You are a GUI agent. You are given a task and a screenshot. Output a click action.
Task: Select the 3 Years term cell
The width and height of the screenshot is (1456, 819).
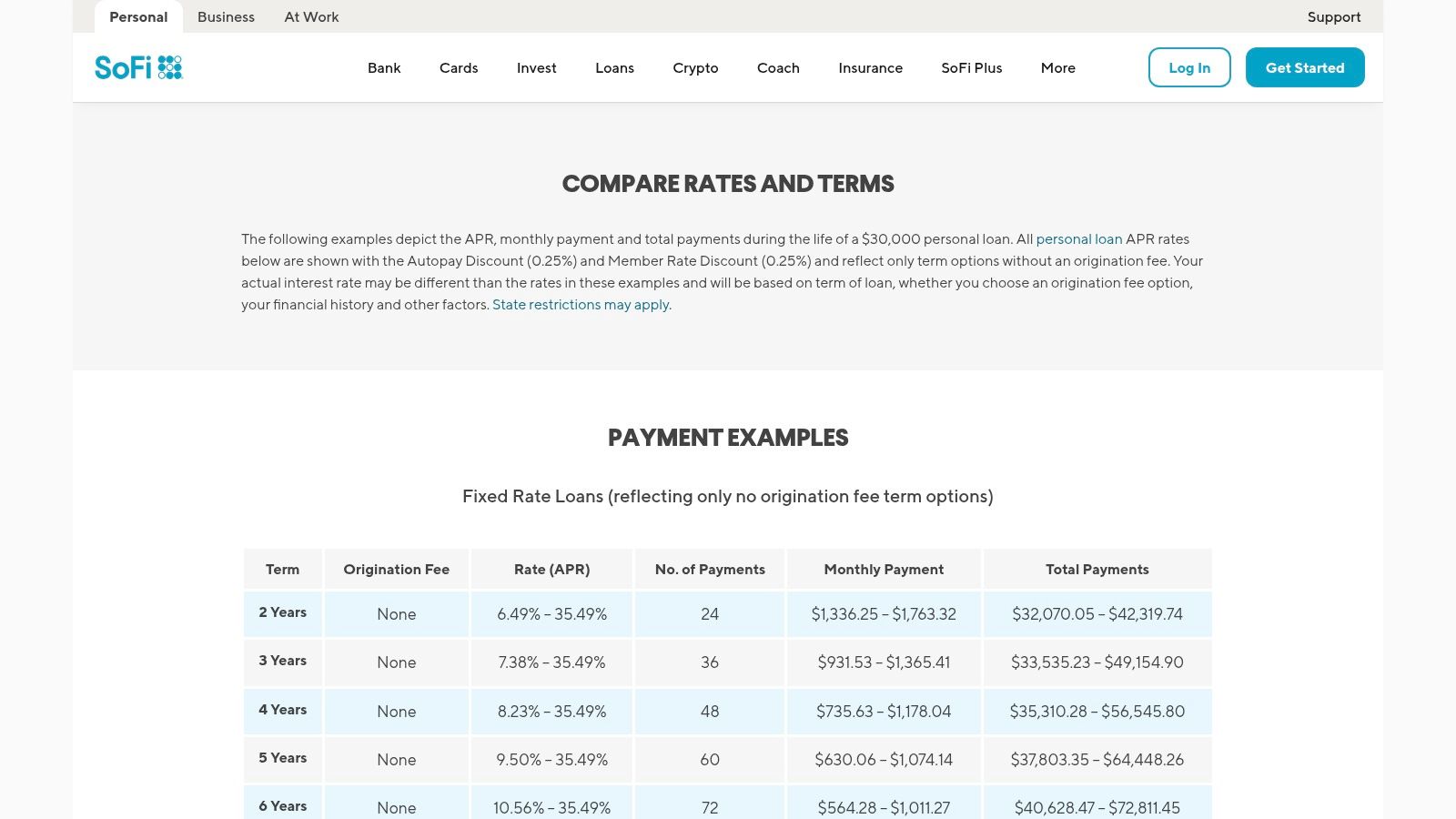[x=283, y=662]
